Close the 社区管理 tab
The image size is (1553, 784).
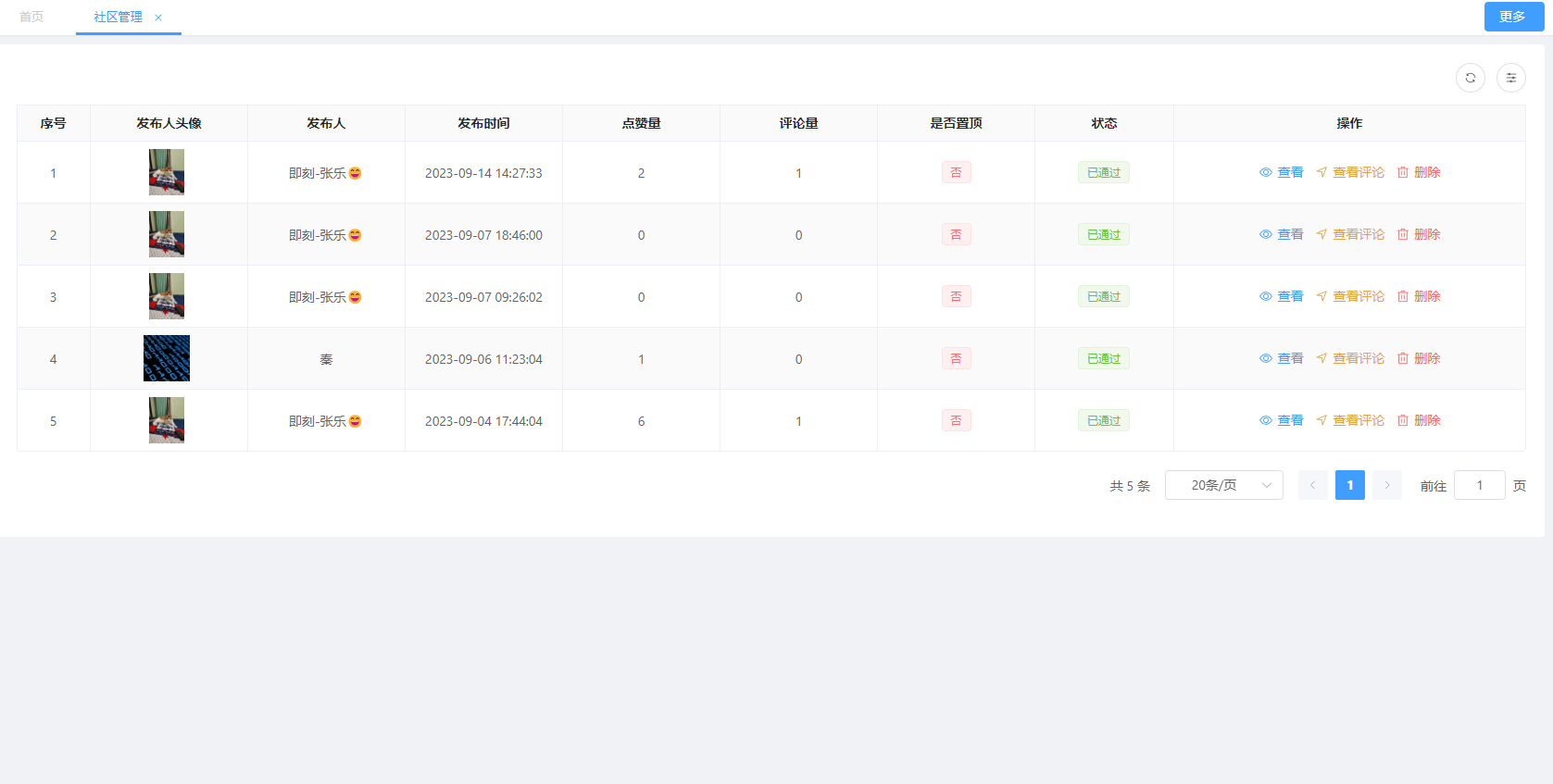(158, 18)
